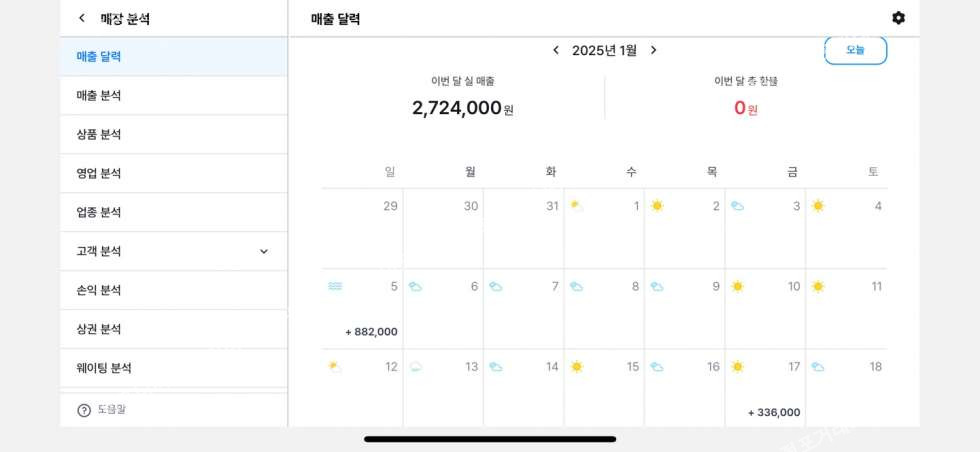The height and width of the screenshot is (452, 980).
Task: Tap the sun weather icon on day 2
Action: (657, 206)
